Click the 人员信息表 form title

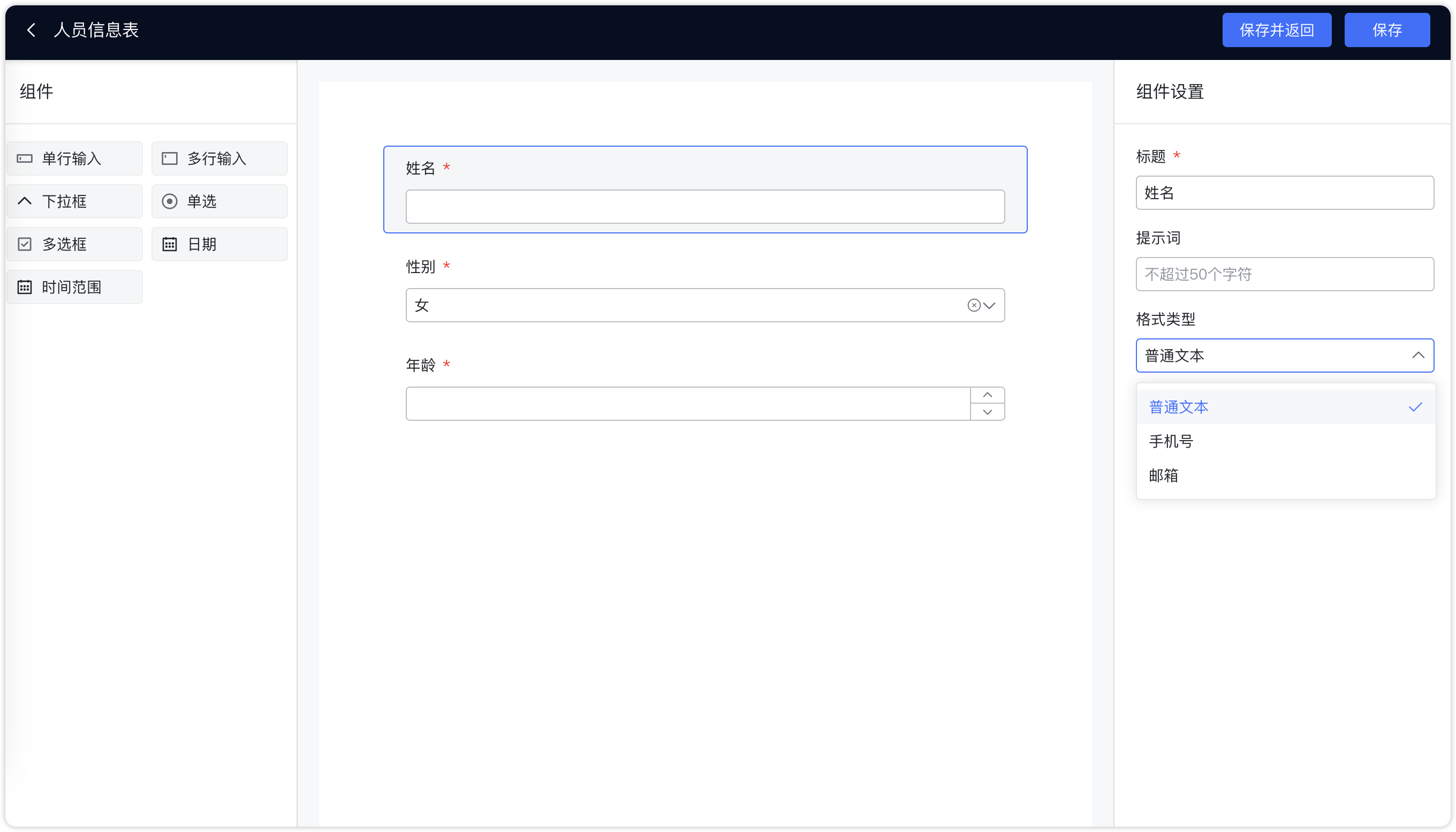click(96, 30)
